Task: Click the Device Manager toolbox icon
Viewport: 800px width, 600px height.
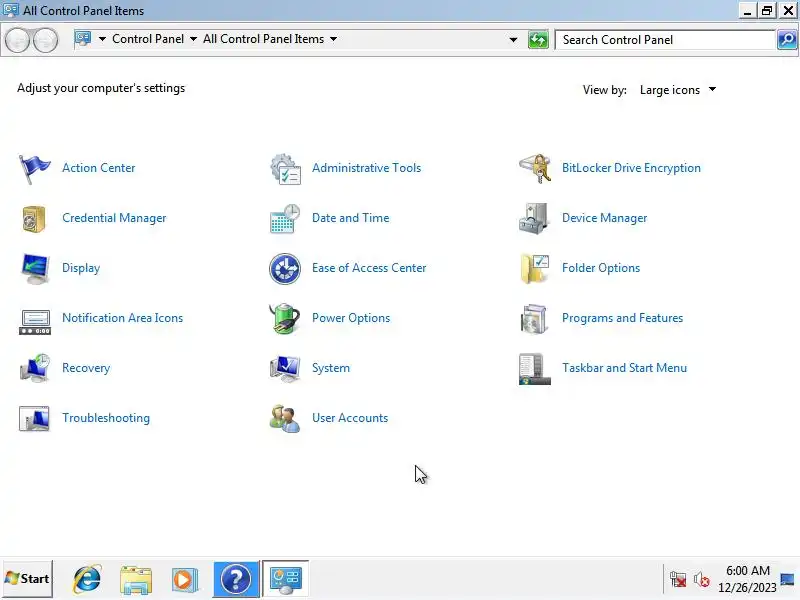Action: click(534, 218)
